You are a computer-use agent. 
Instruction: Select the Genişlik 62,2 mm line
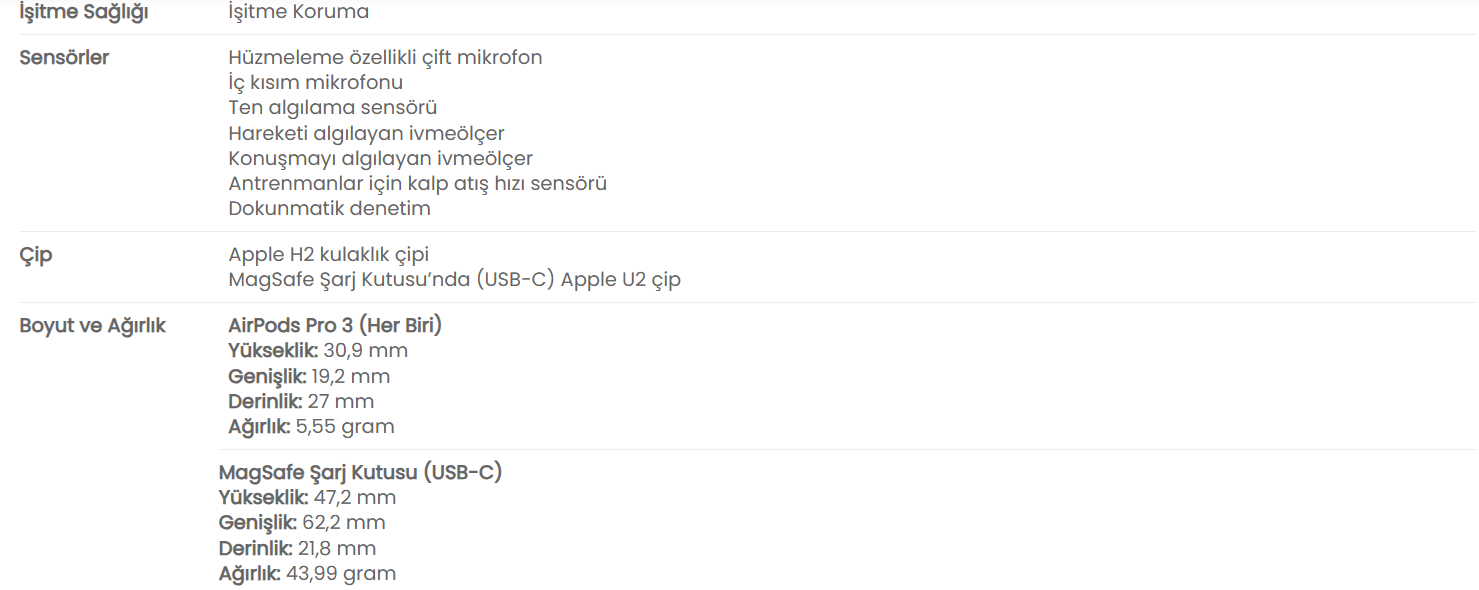click(301, 522)
